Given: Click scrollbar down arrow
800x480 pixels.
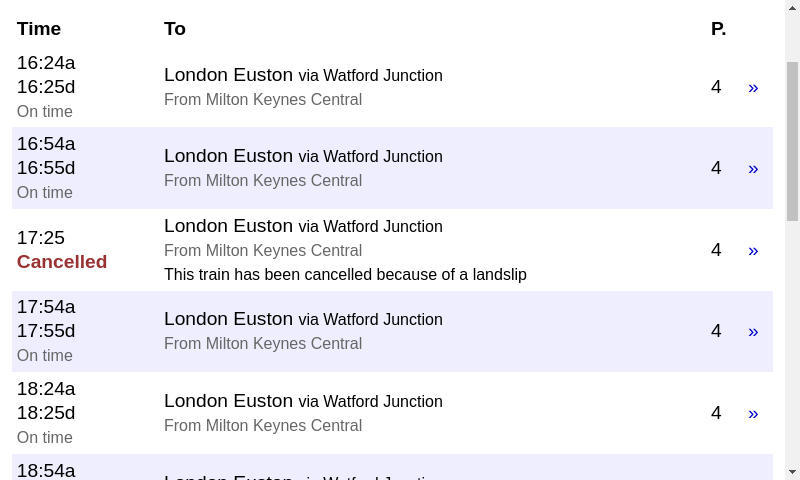Looking at the screenshot, I should pos(792,472).
